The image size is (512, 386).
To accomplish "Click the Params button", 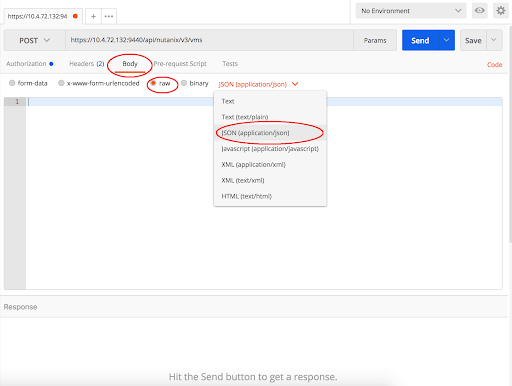I will [375, 40].
